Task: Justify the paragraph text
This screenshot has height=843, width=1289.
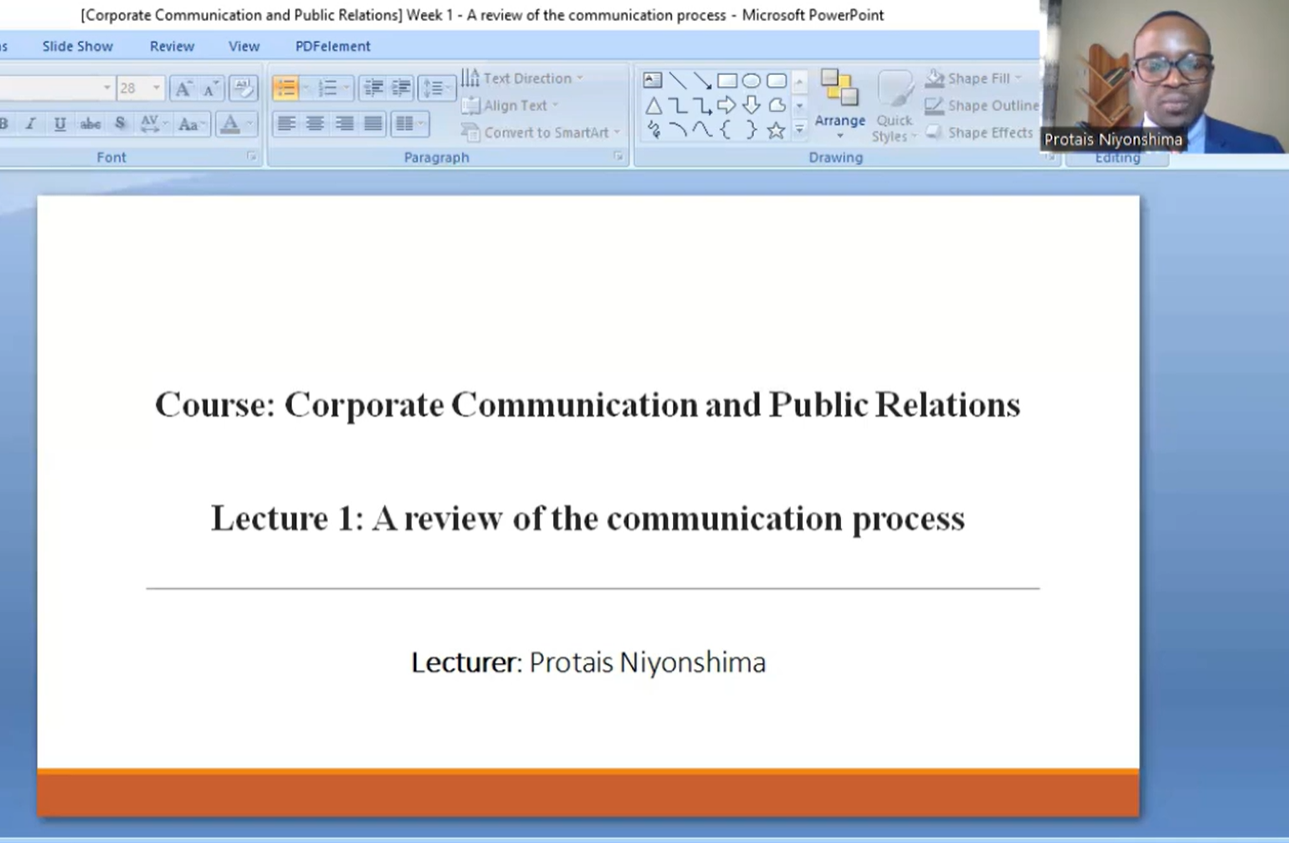Action: [373, 124]
